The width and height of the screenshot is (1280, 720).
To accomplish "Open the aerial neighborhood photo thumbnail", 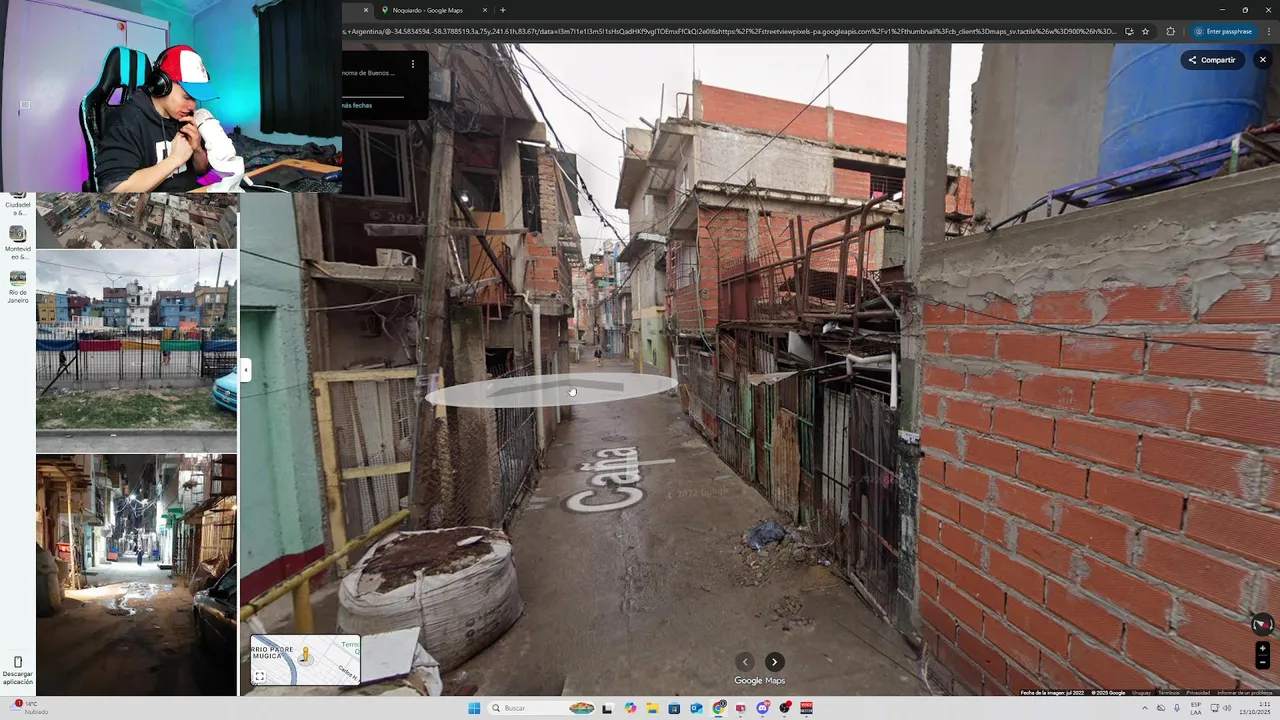I will [x=137, y=220].
